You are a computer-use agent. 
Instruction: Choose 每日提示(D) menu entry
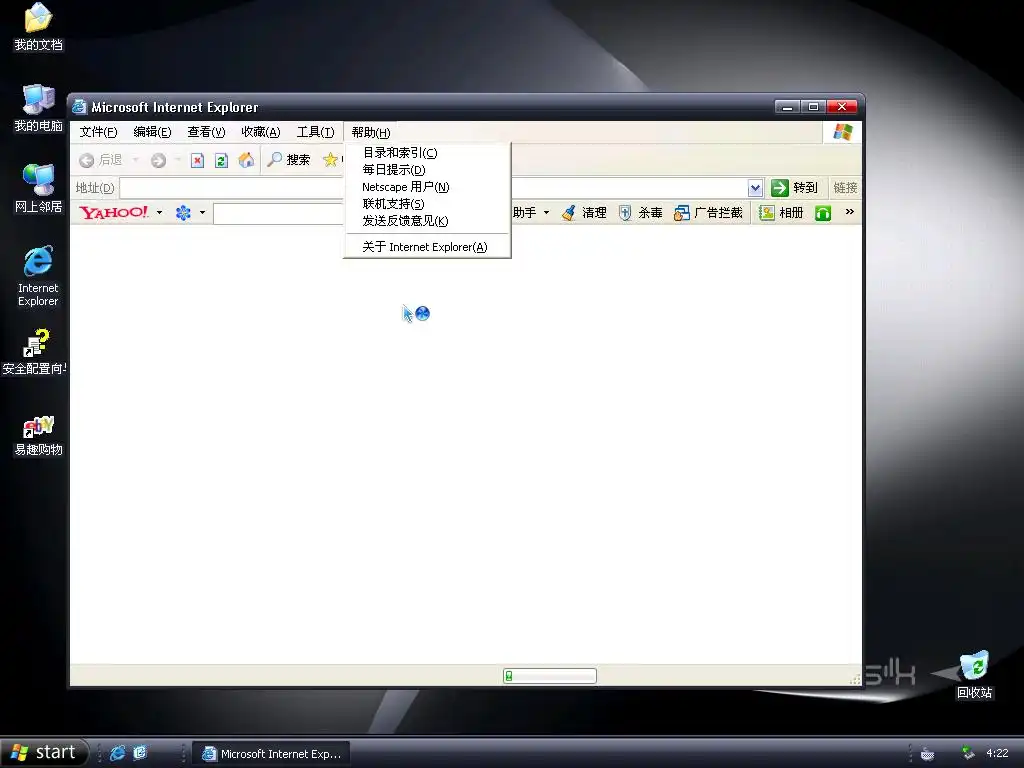click(x=427, y=170)
